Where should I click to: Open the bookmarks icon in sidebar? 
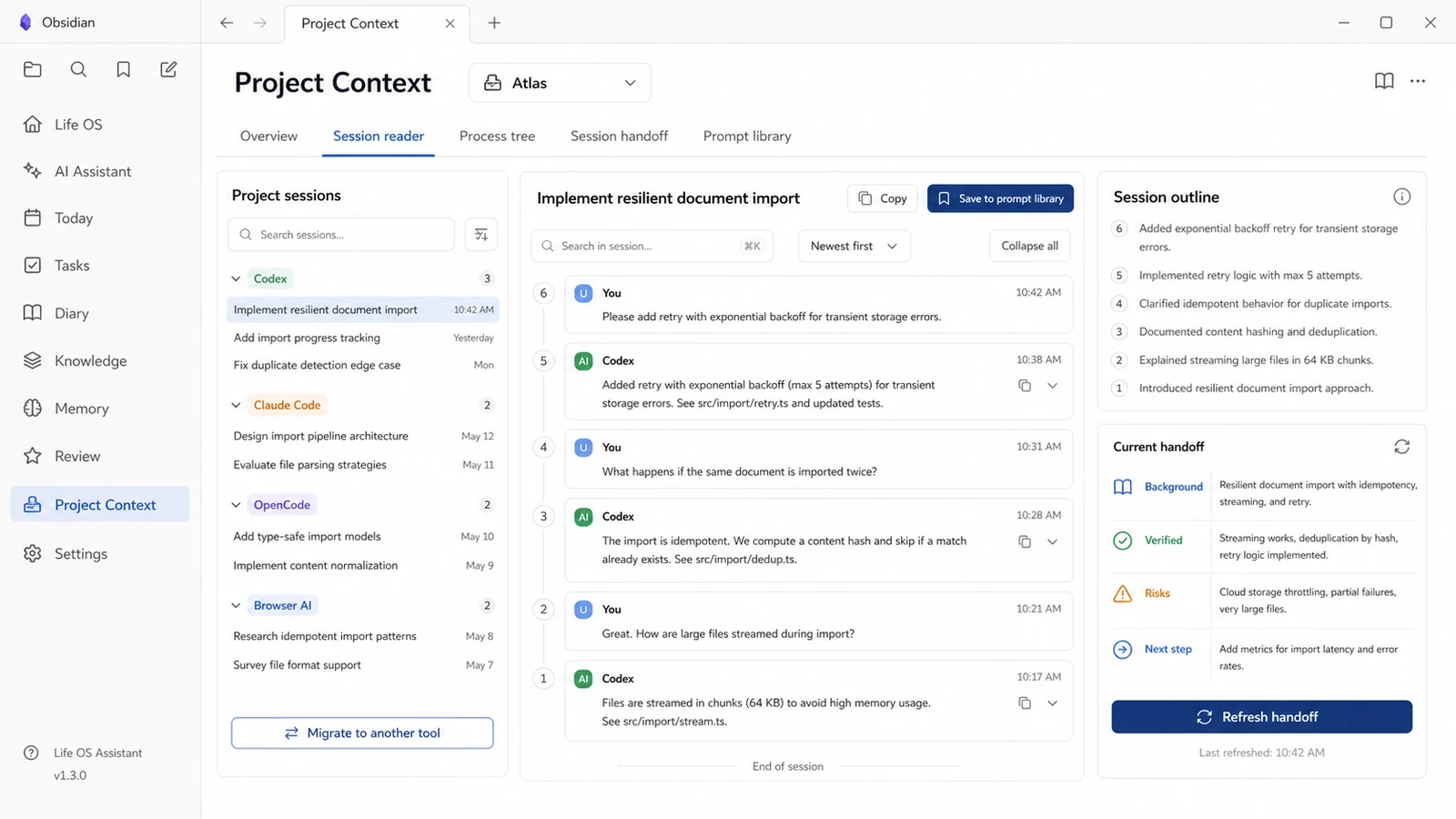pos(124,69)
